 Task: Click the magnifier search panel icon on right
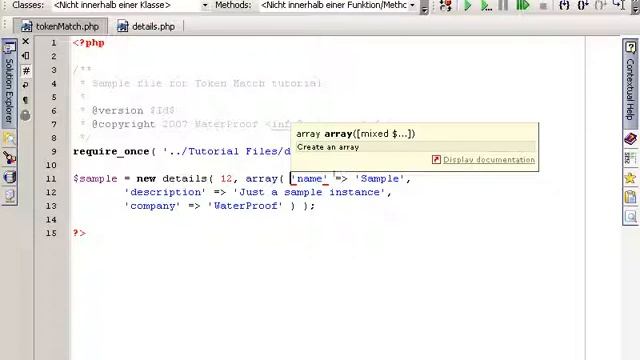[x=631, y=216]
